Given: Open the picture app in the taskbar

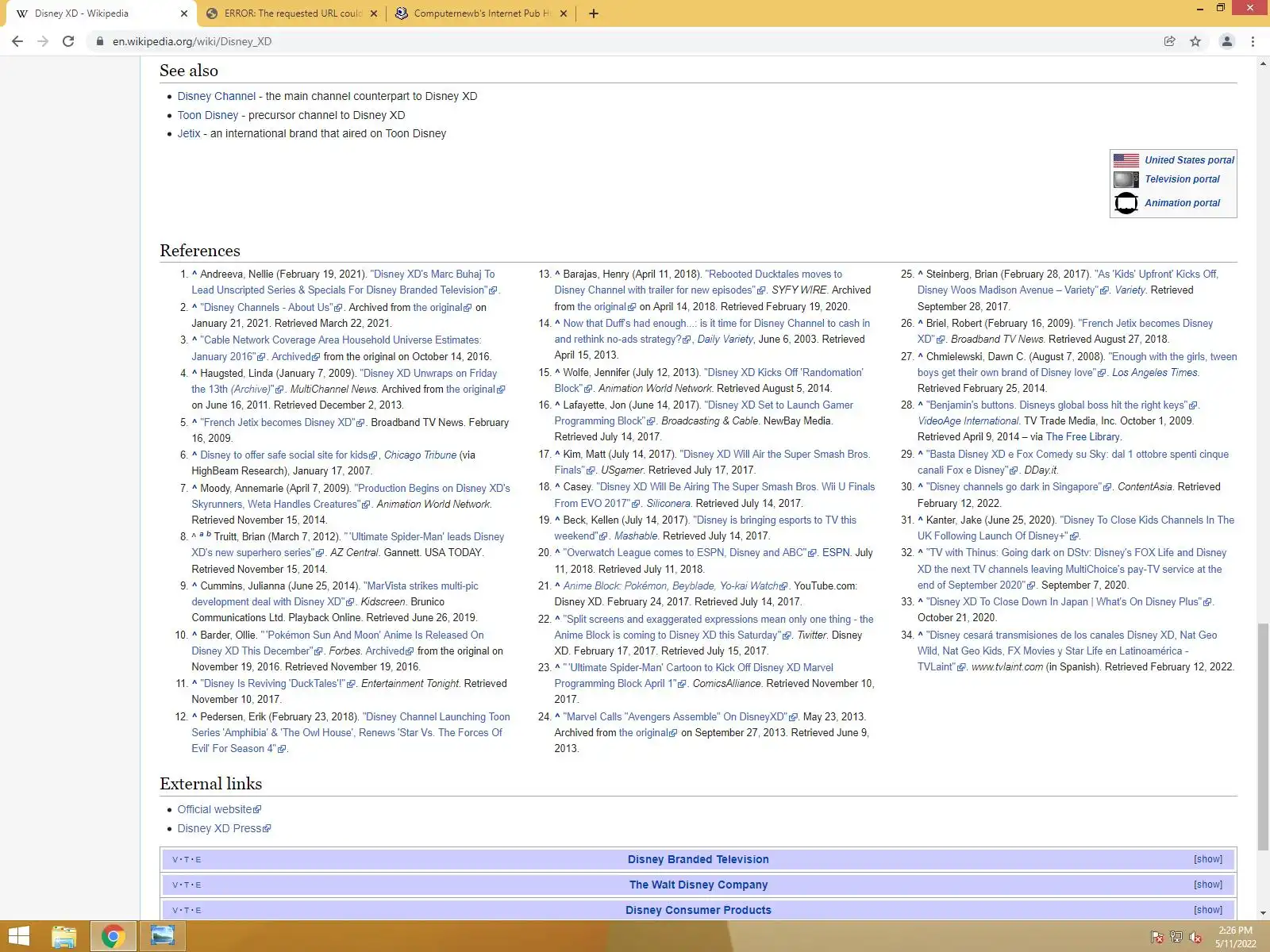Looking at the screenshot, I should pos(163,937).
